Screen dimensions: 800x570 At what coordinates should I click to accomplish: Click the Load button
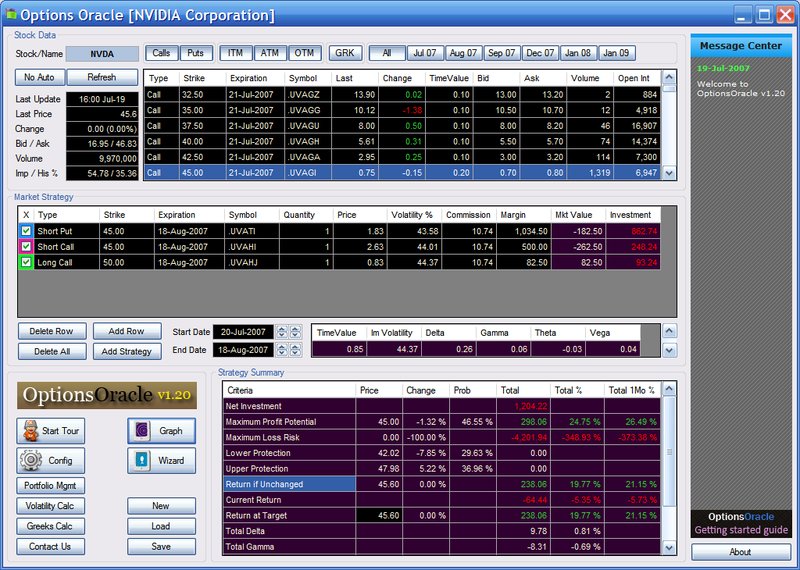(161, 526)
